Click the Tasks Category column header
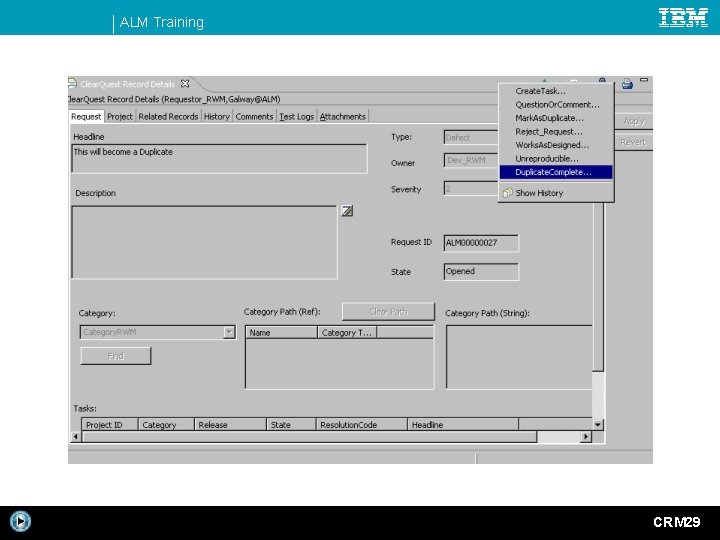The image size is (720, 540). 166,425
